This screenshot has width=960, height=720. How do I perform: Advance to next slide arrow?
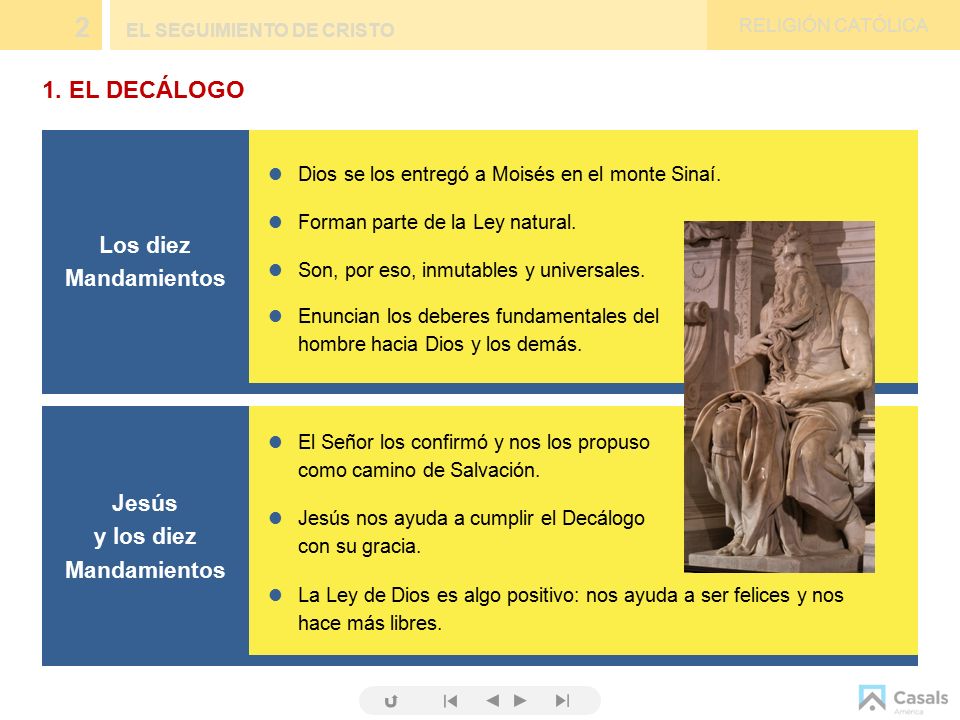pyautogui.click(x=520, y=700)
